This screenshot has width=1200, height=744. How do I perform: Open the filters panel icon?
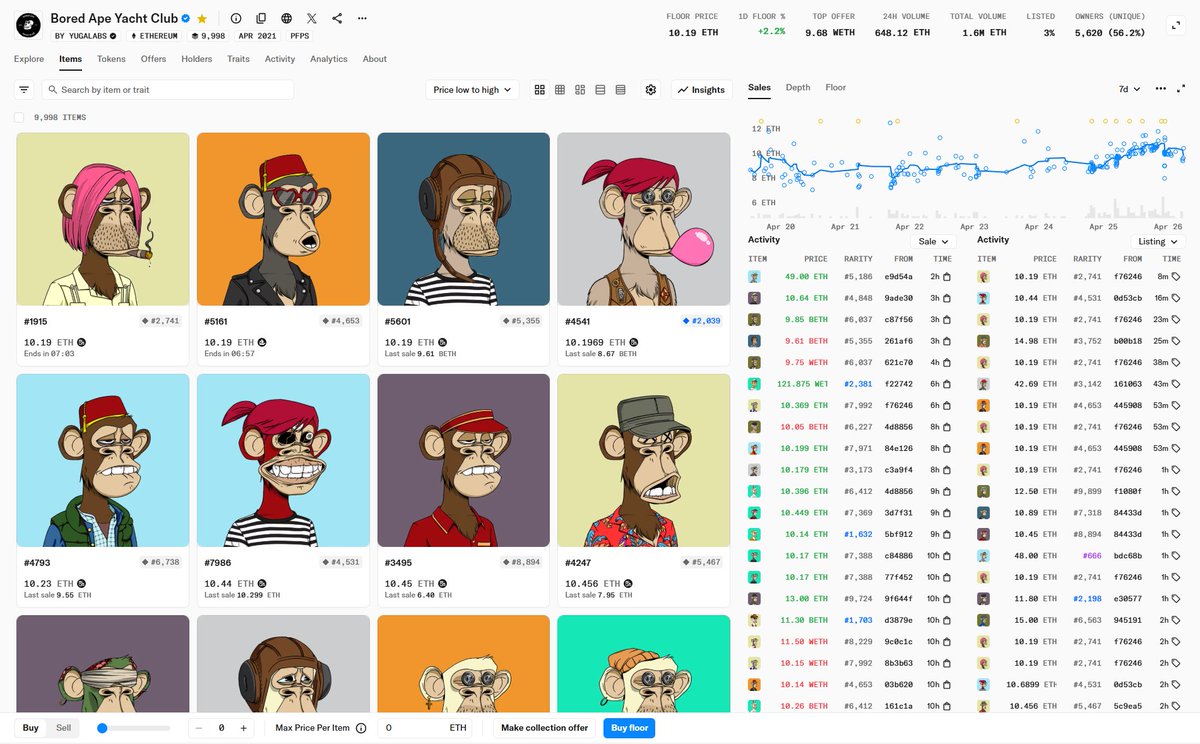(24, 90)
